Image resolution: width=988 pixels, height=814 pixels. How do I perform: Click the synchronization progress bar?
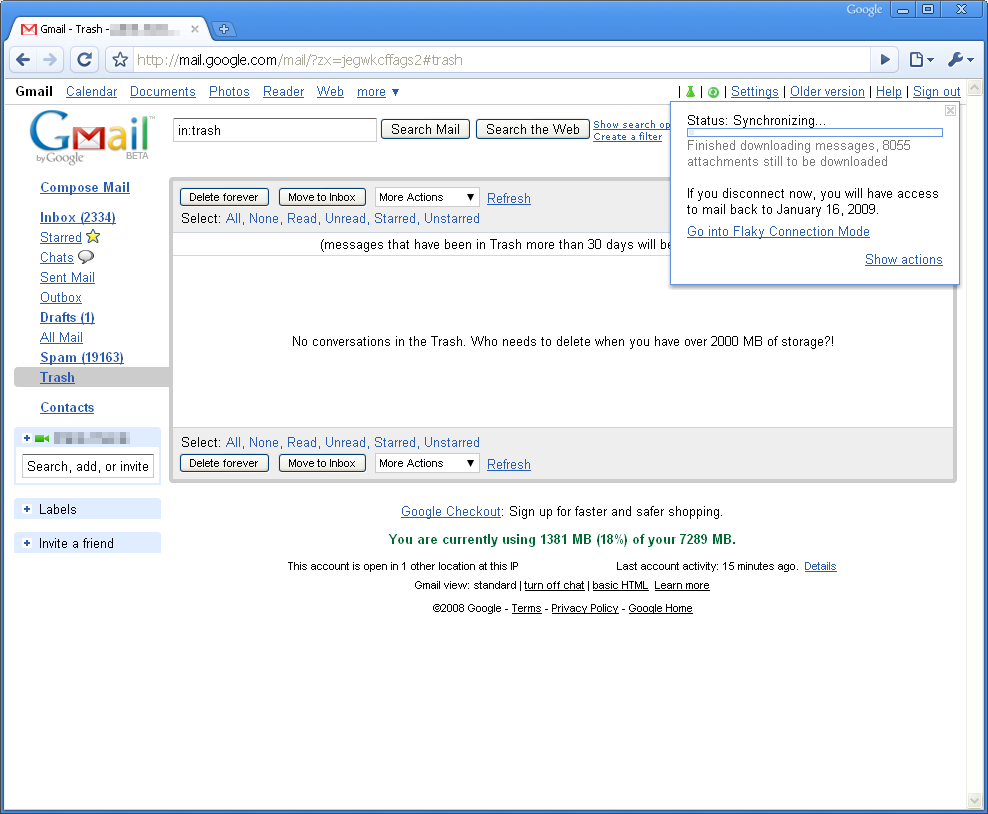point(815,133)
